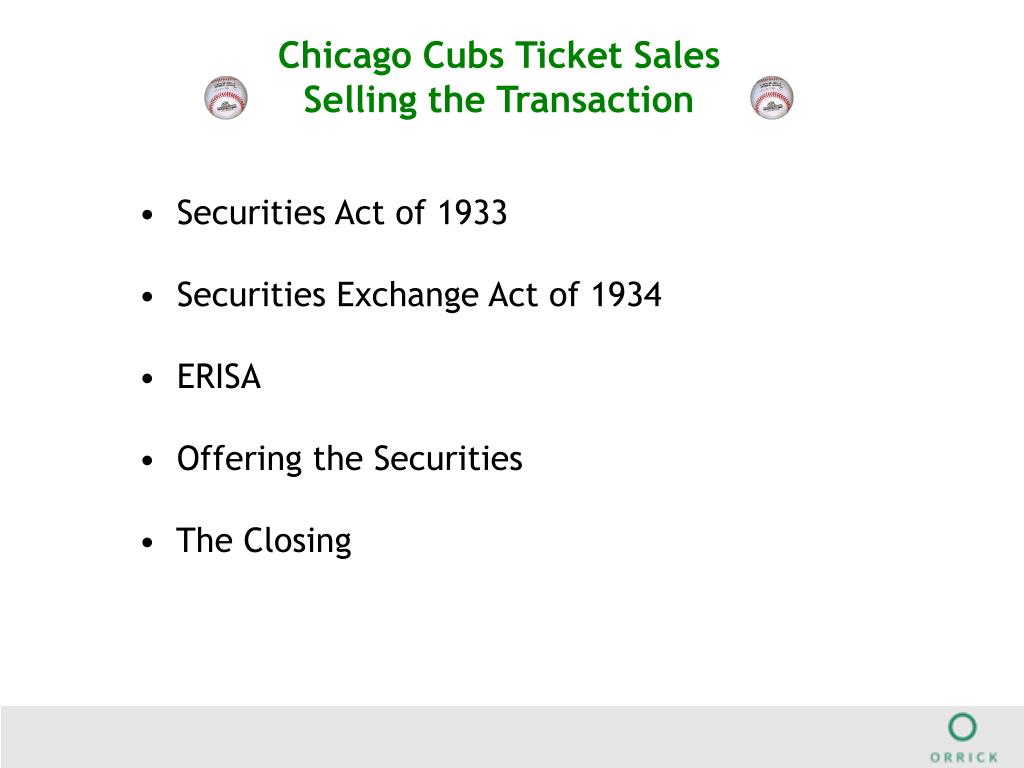Click The Closing bullet text
The image size is (1024, 768).
tap(264, 541)
